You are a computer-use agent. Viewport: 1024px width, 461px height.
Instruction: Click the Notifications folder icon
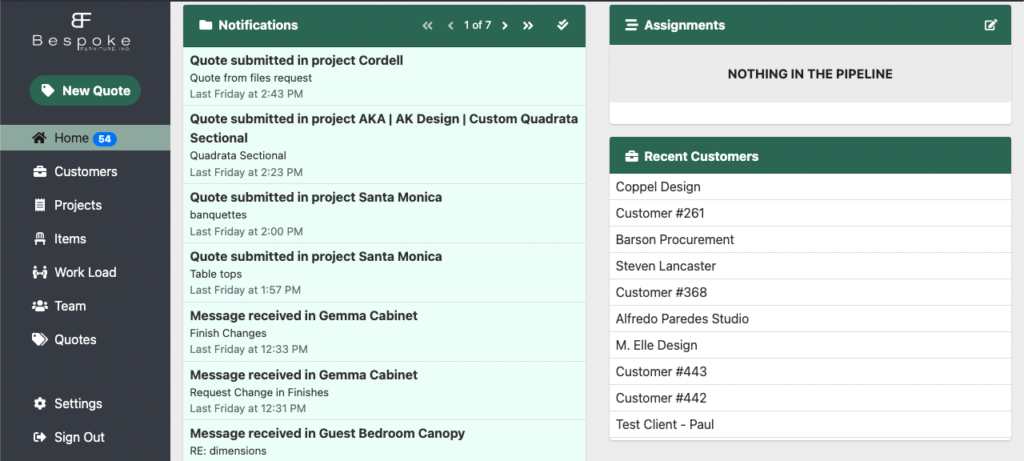pyautogui.click(x=206, y=25)
